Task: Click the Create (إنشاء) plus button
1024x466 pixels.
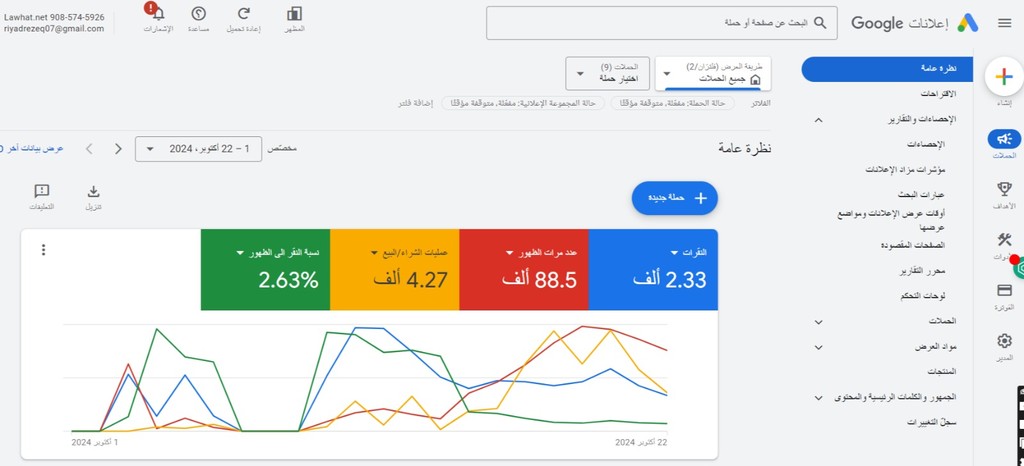Action: pyautogui.click(x=1004, y=77)
